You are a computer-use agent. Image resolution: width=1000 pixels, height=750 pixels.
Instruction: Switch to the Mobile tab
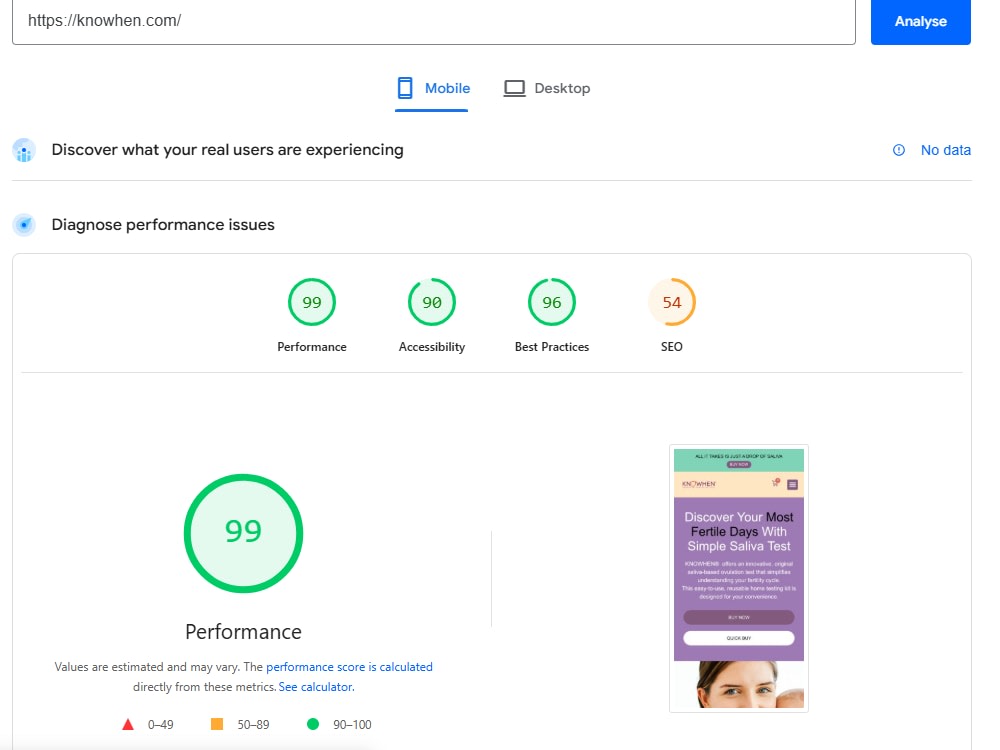432,89
